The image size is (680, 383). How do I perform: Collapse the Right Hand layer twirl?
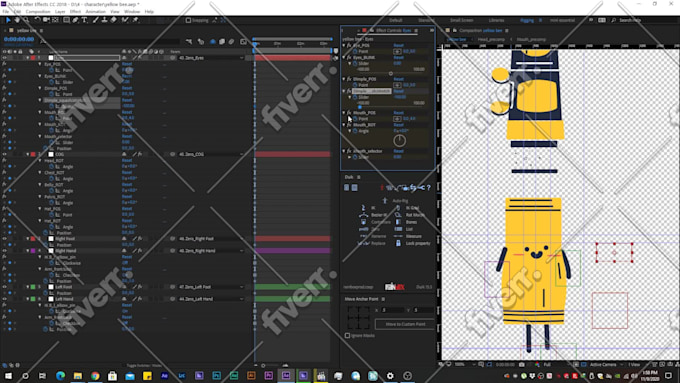pyautogui.click(x=28, y=251)
